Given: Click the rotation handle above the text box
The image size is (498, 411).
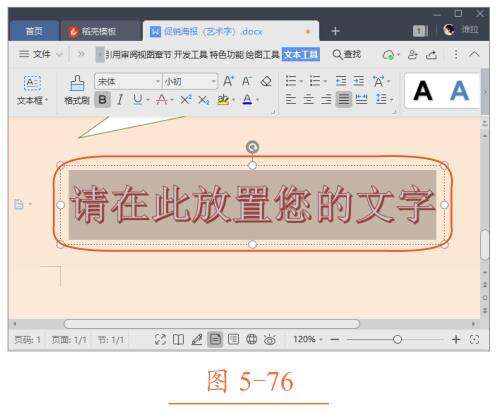Looking at the screenshot, I should [252, 147].
